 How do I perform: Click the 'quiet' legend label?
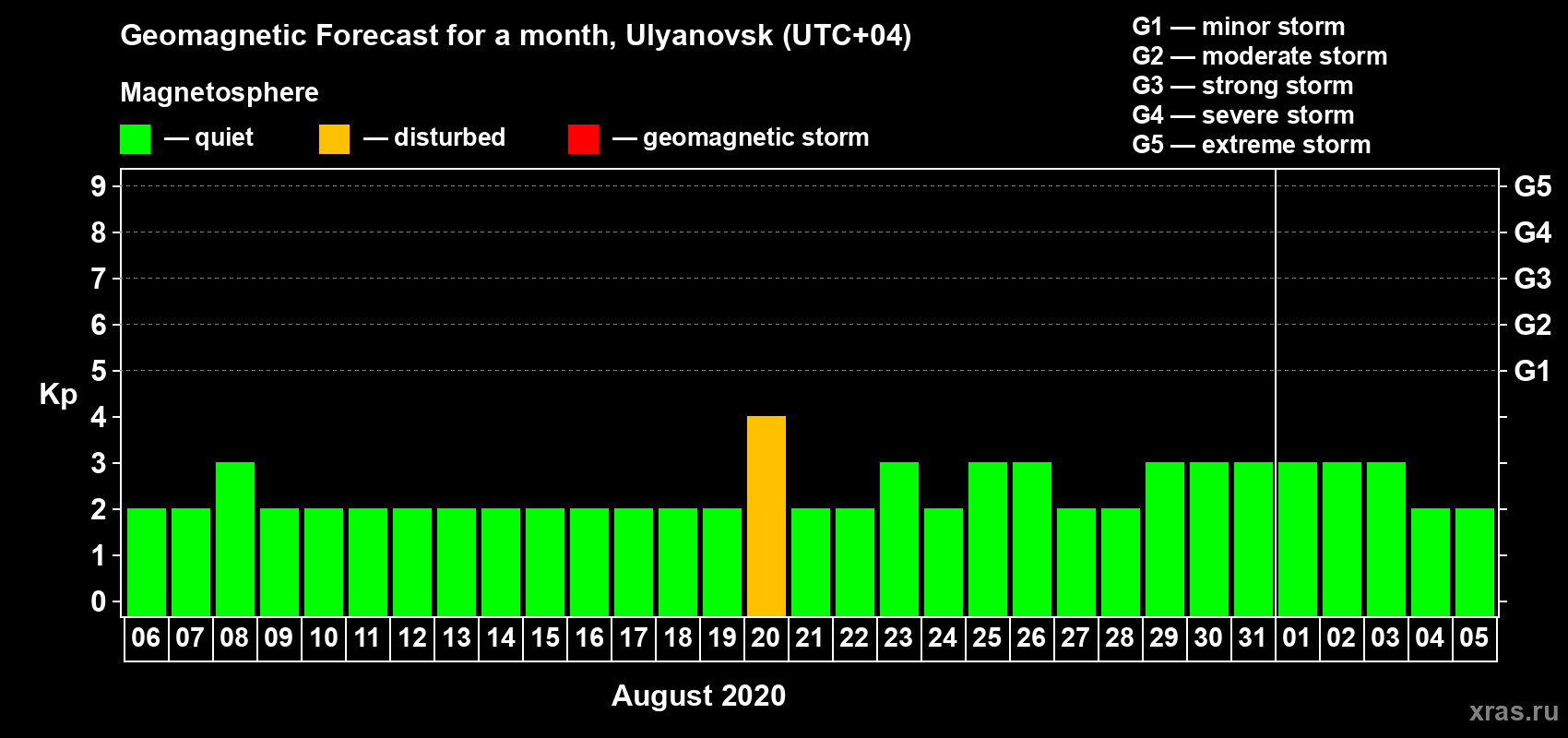point(224,137)
